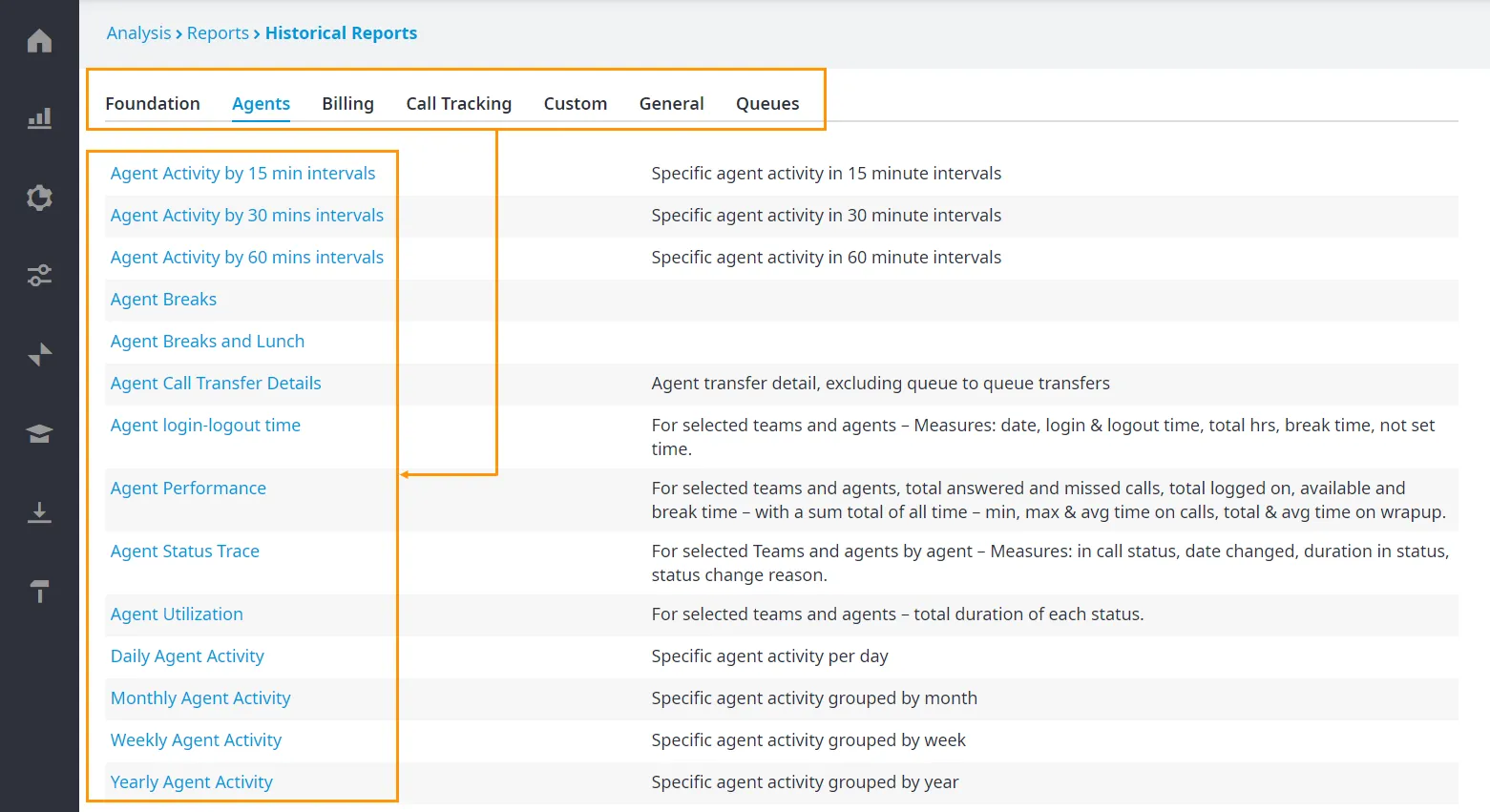
Task: Click text "Specific agent activity in 60 minute intervals"
Action: click(x=827, y=258)
